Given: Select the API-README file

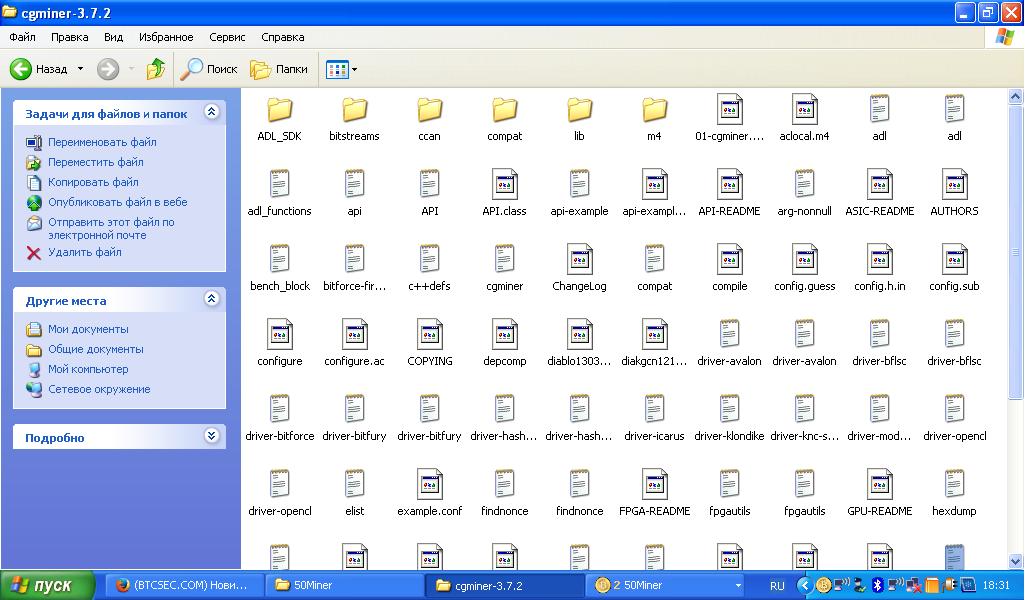Looking at the screenshot, I should pos(729,194).
